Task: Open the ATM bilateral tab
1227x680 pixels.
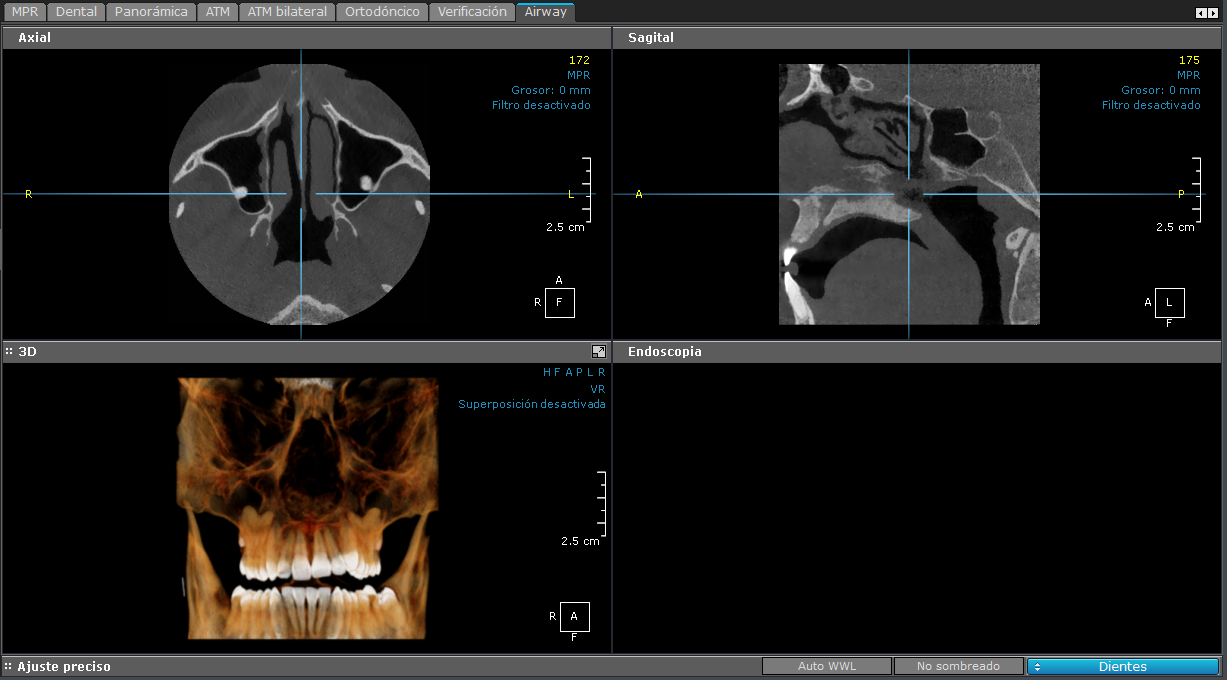Action: click(x=287, y=12)
